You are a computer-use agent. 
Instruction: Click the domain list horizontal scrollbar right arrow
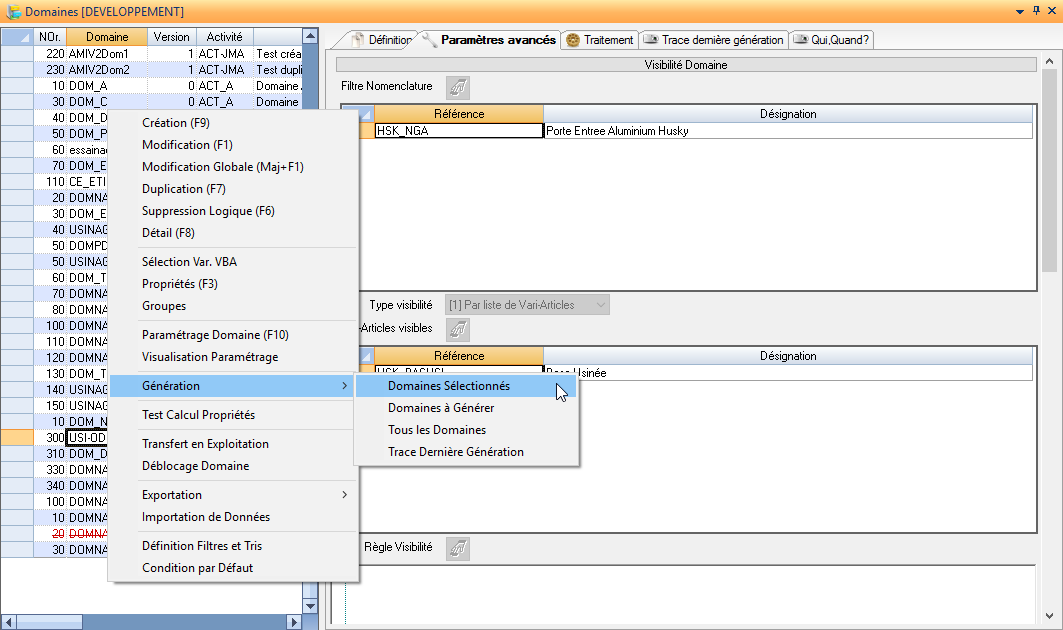(x=294, y=622)
